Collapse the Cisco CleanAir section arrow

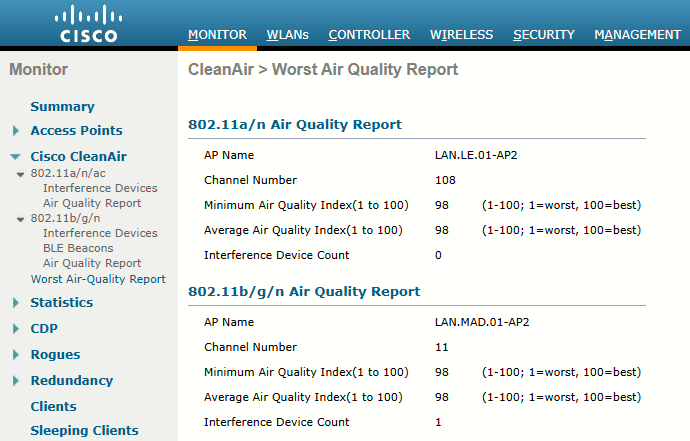pyautogui.click(x=15, y=157)
